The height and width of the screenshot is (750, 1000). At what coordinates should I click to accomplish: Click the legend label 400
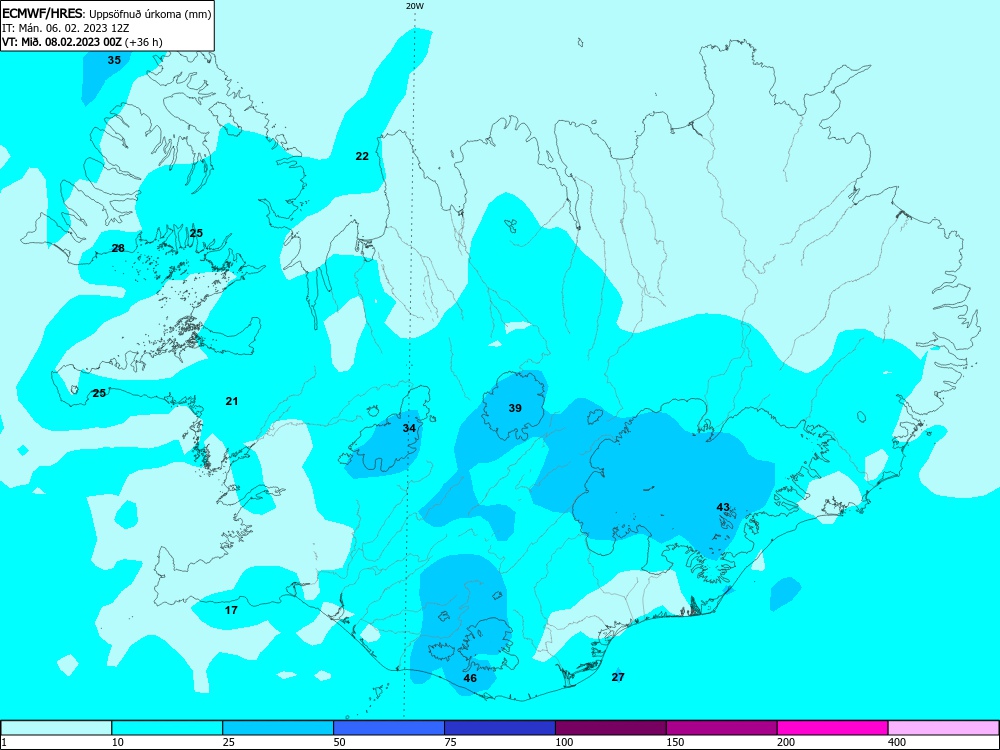(x=897, y=742)
